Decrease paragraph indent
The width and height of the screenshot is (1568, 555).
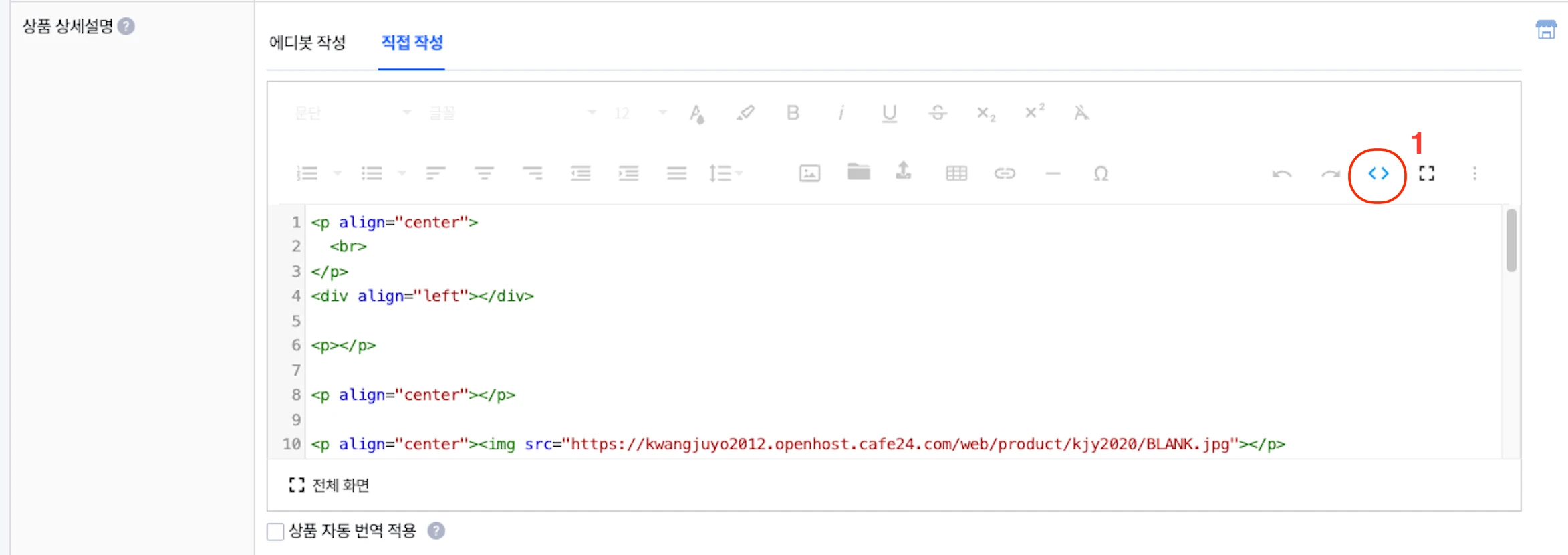pos(580,174)
